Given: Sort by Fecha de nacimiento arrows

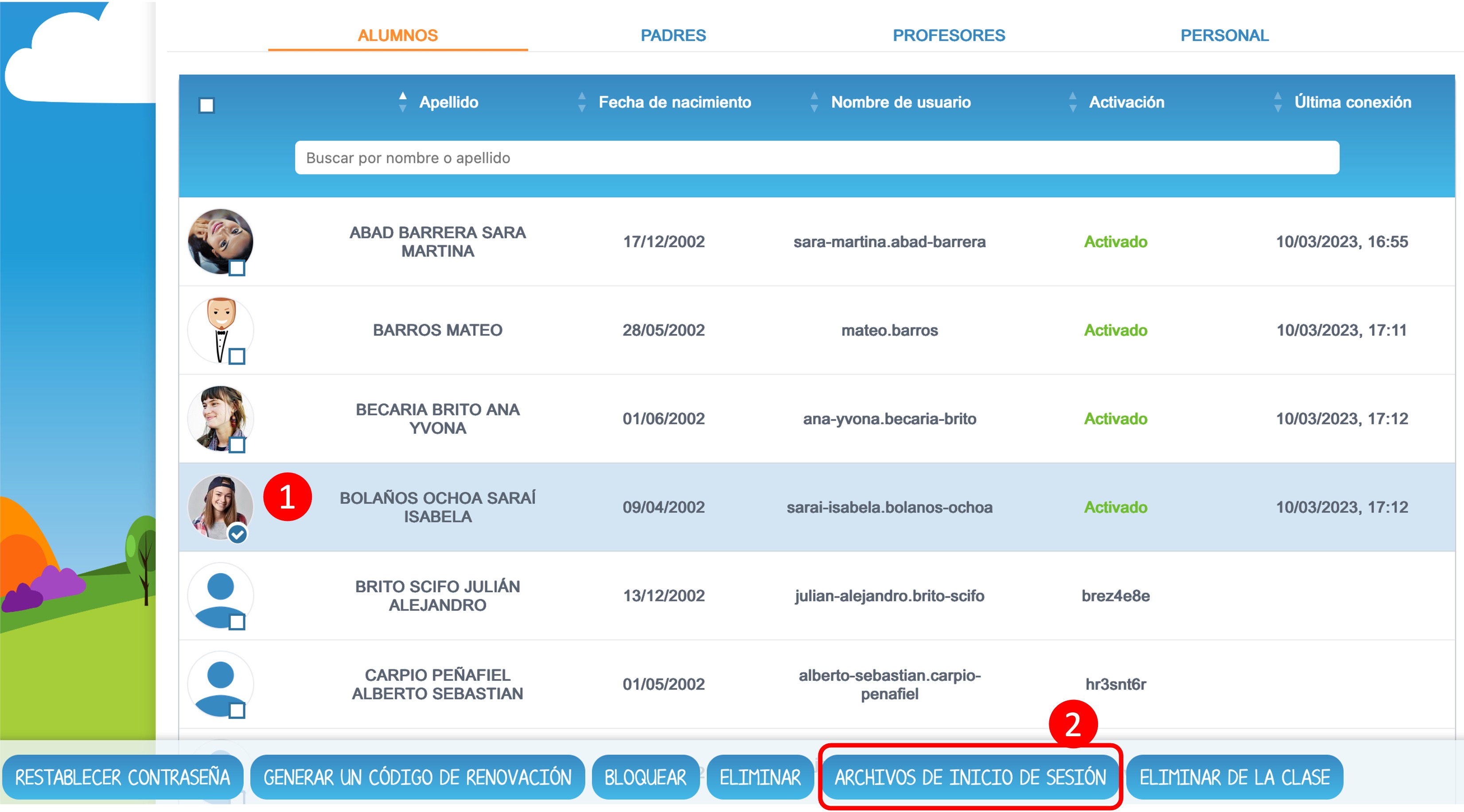Looking at the screenshot, I should click(581, 102).
